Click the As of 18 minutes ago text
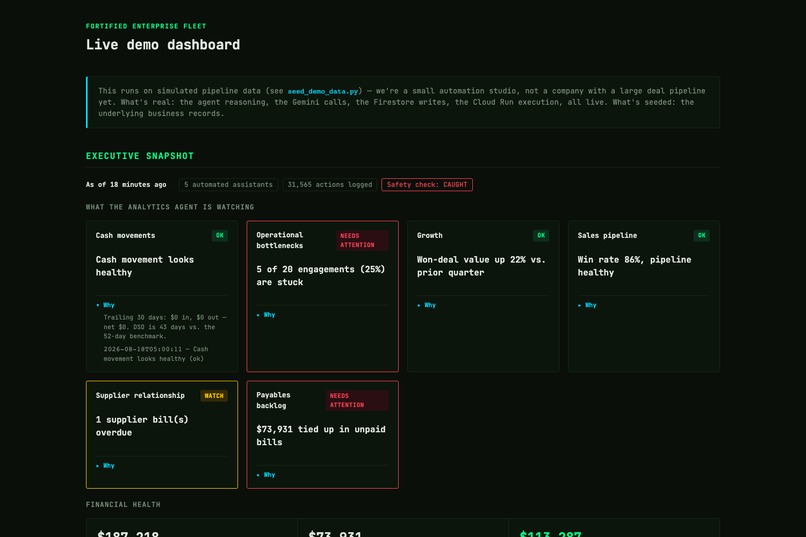Image resolution: width=806 pixels, height=537 pixels. tap(126, 184)
